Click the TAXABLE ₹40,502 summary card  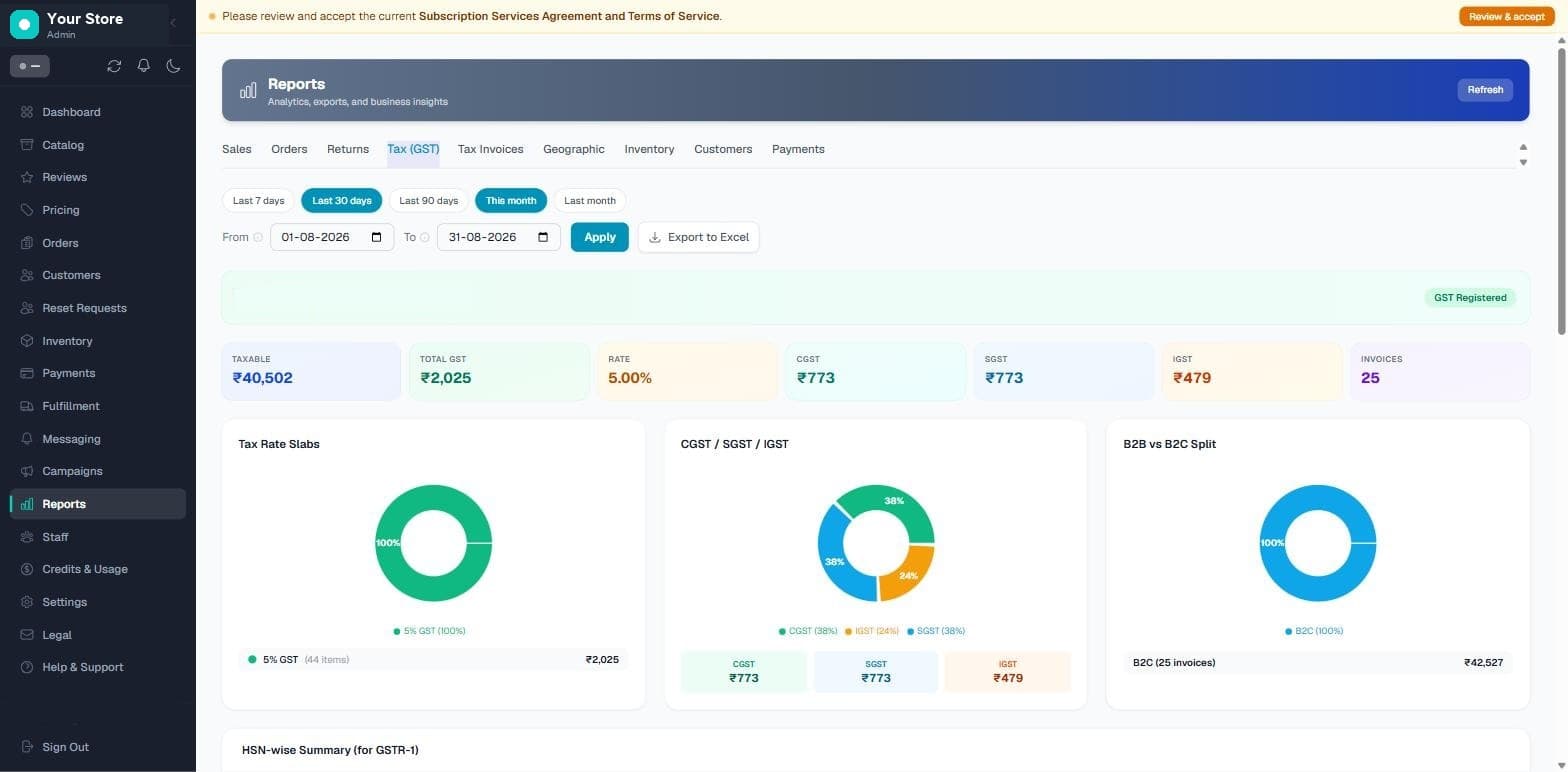click(x=311, y=372)
